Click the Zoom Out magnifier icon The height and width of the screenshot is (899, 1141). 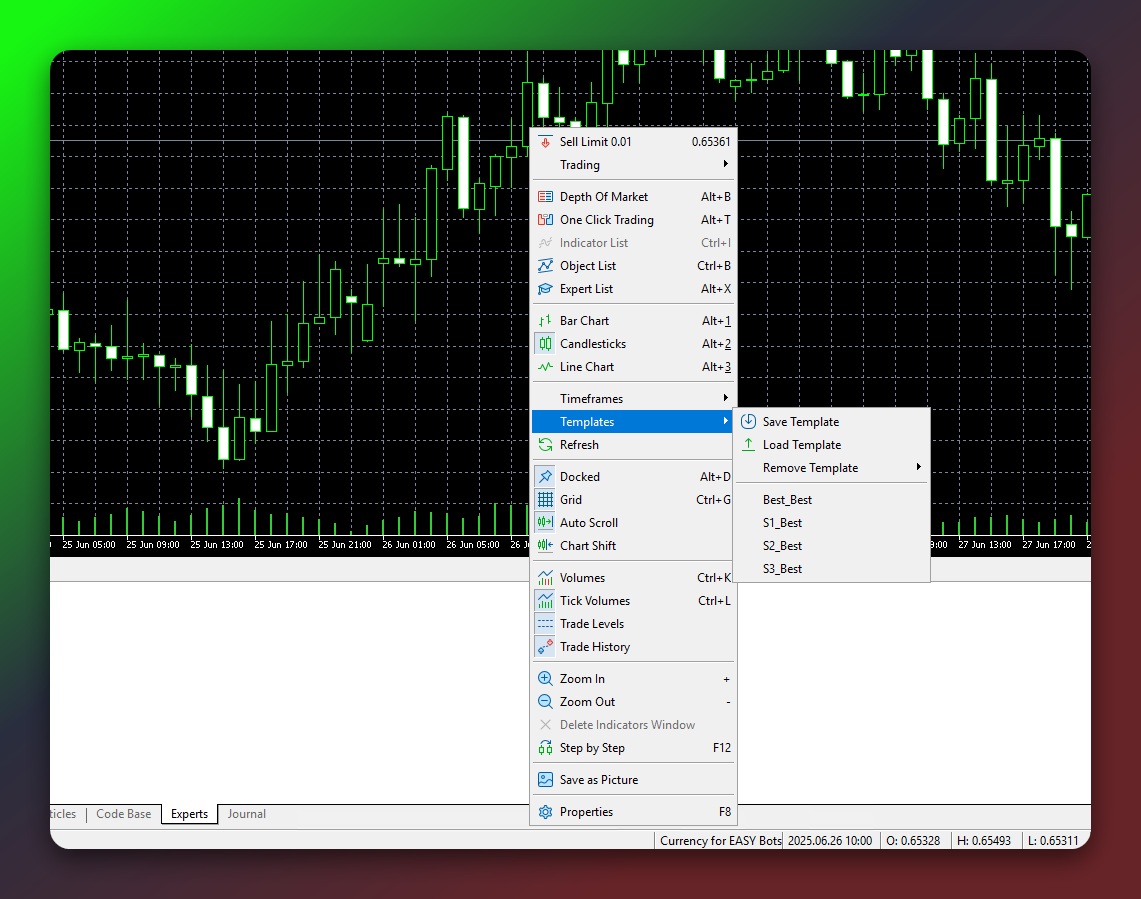click(545, 702)
